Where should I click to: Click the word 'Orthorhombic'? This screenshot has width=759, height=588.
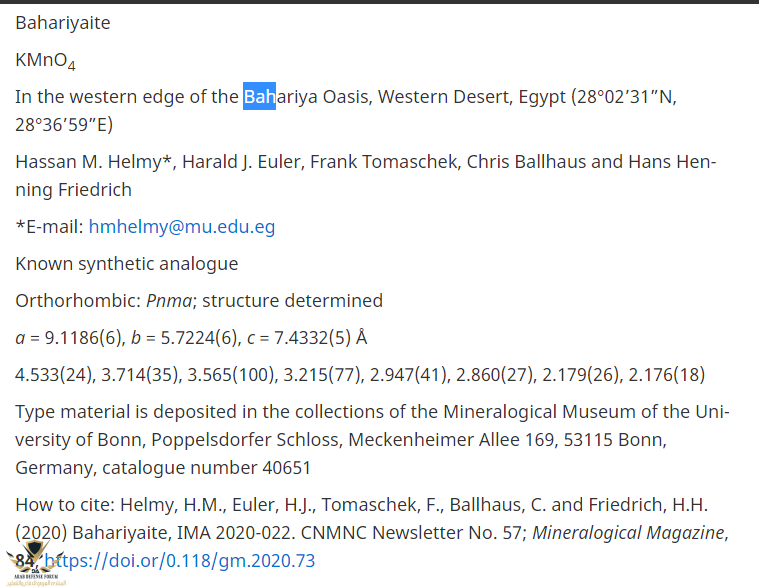[x=78, y=301]
